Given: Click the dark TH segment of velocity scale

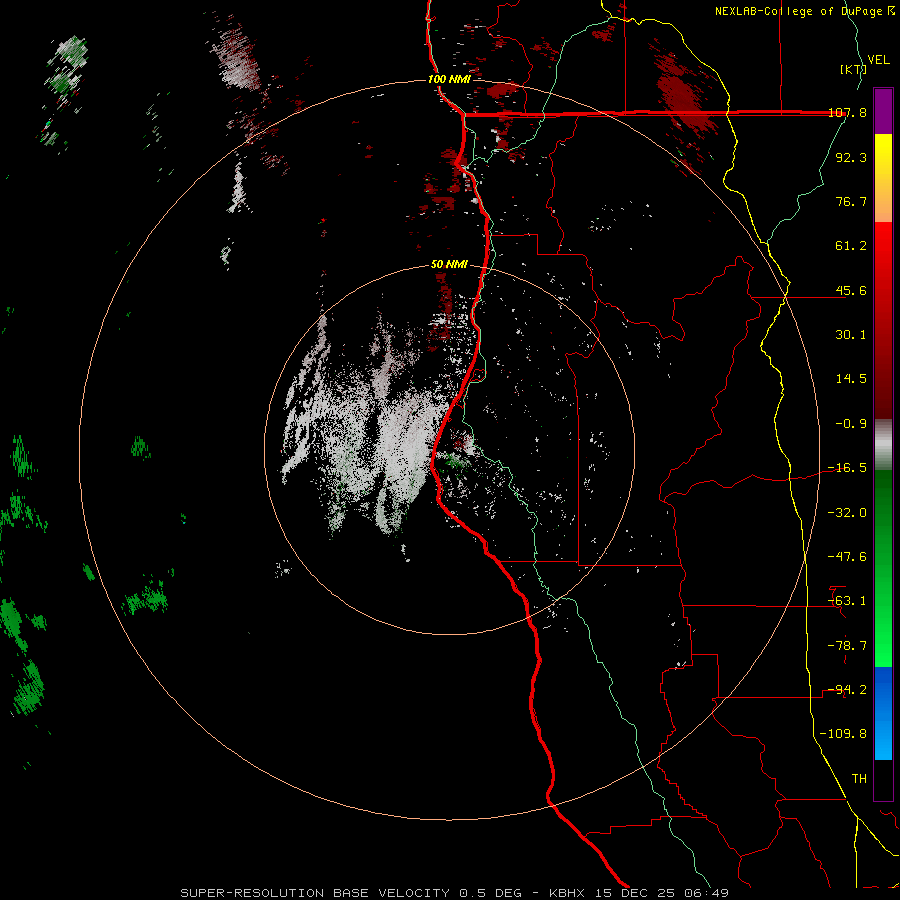Looking at the screenshot, I should point(883,779).
